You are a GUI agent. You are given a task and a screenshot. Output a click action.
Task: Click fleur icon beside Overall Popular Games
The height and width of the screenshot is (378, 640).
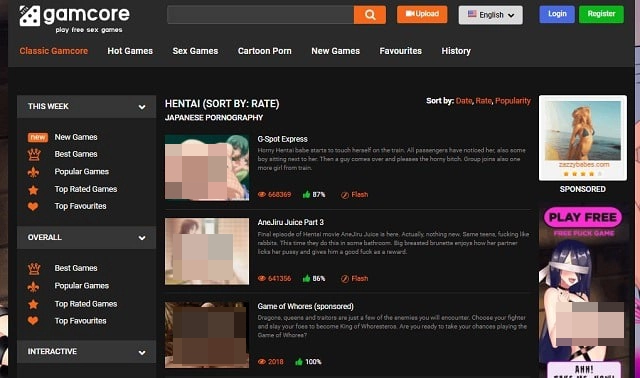click(33, 287)
